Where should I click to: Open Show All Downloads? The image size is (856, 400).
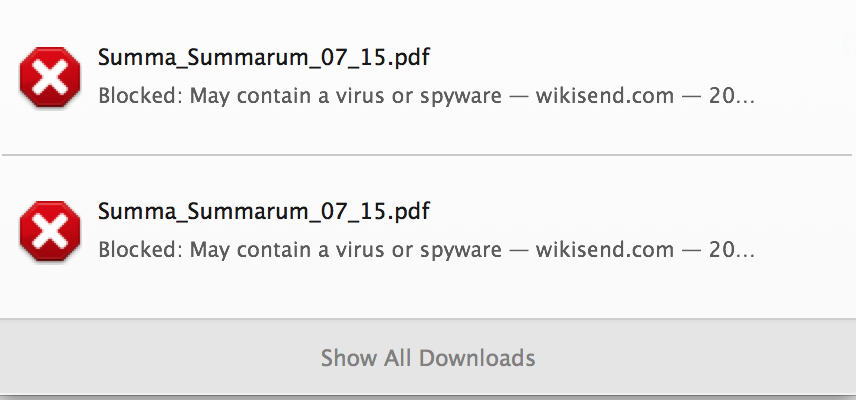click(x=428, y=358)
